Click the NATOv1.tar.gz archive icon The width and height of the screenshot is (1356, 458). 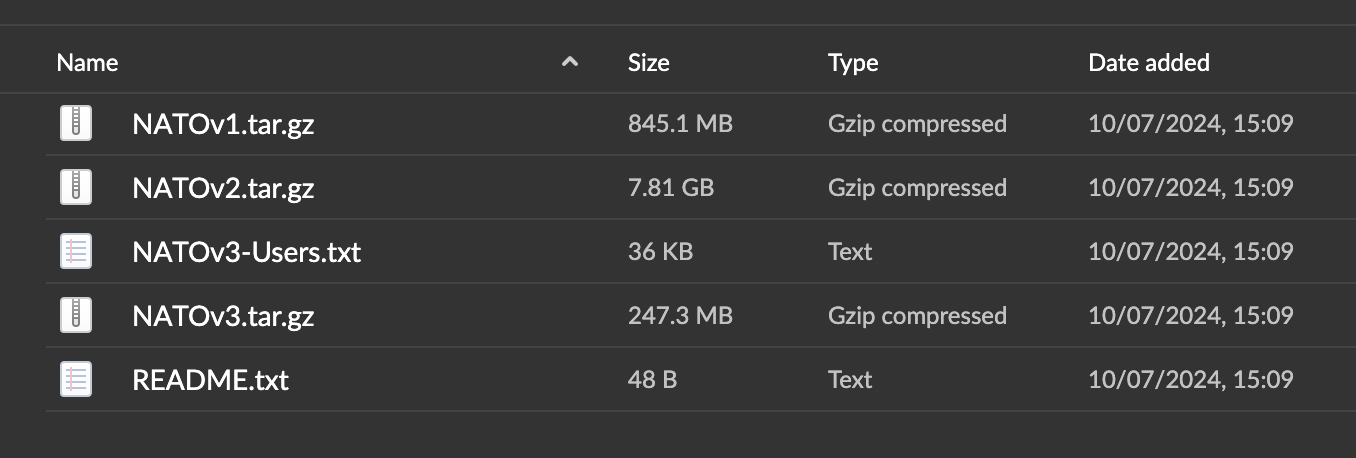pyautogui.click(x=76, y=123)
